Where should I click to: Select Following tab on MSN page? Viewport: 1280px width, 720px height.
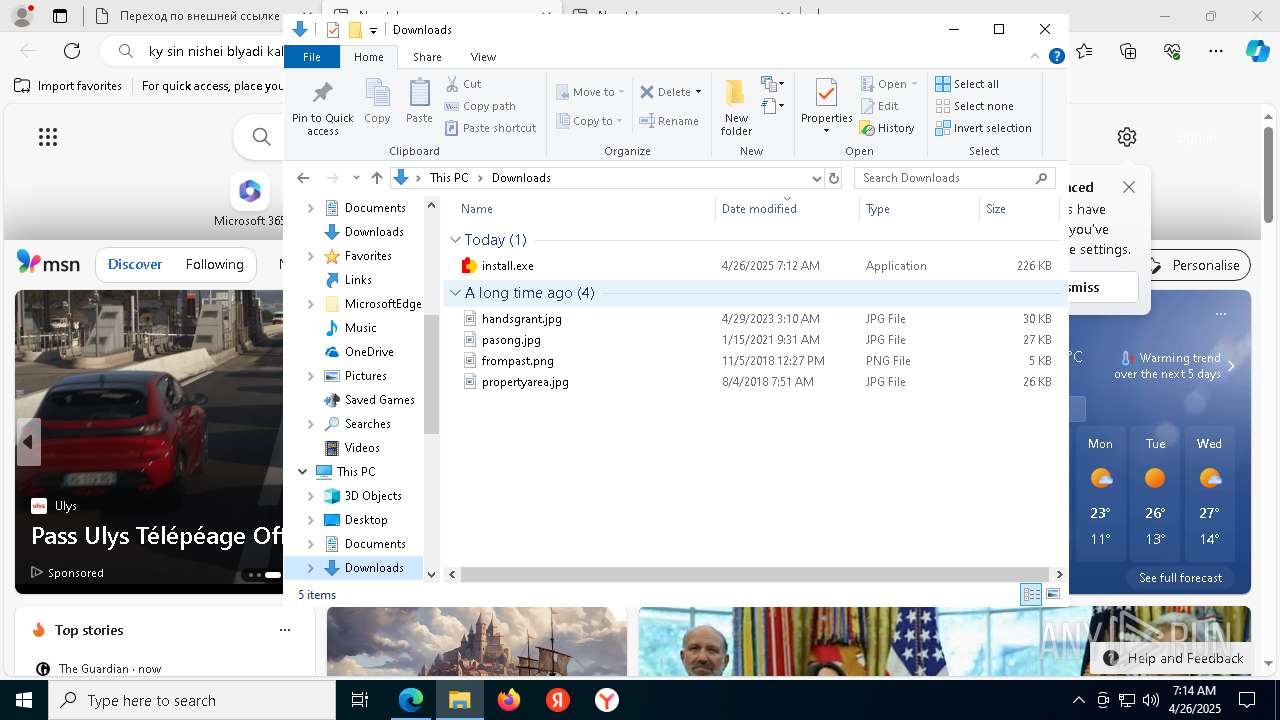215,264
